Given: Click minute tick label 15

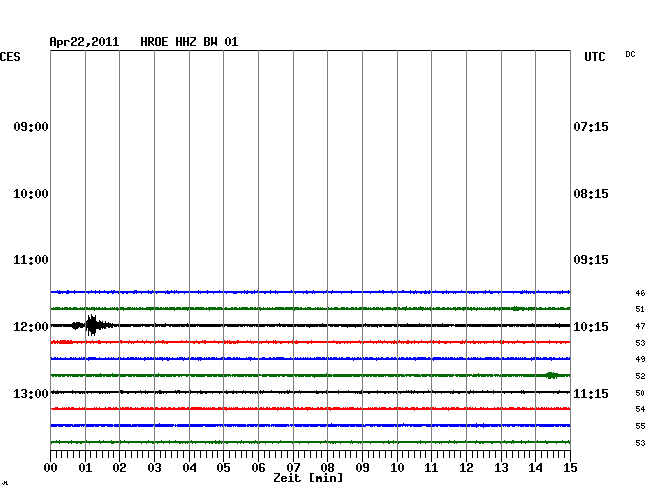Looking at the screenshot, I should click(x=570, y=468).
